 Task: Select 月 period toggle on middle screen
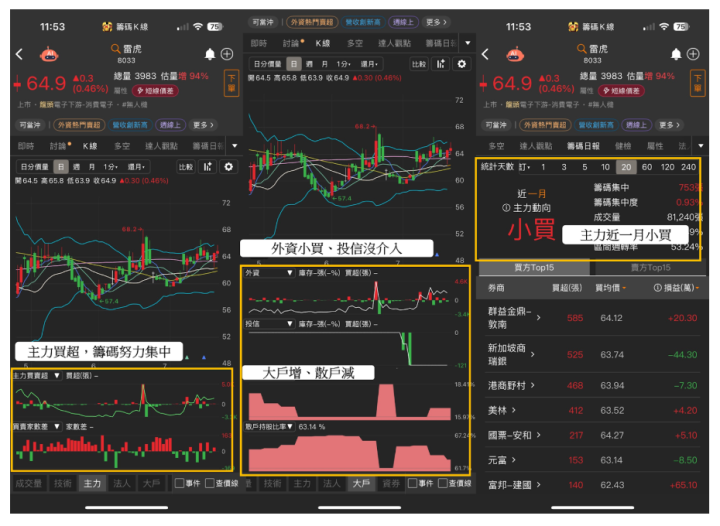pos(325,64)
